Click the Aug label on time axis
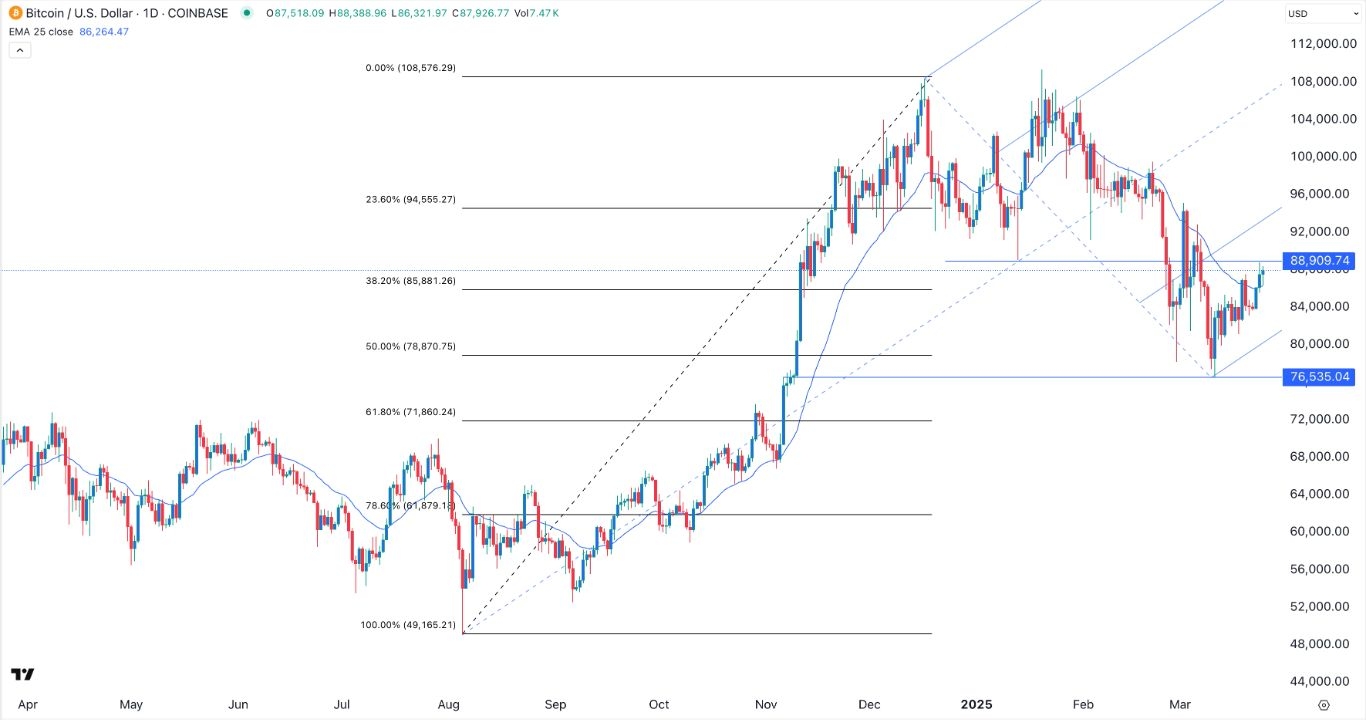Image resolution: width=1366 pixels, height=720 pixels. click(x=451, y=704)
